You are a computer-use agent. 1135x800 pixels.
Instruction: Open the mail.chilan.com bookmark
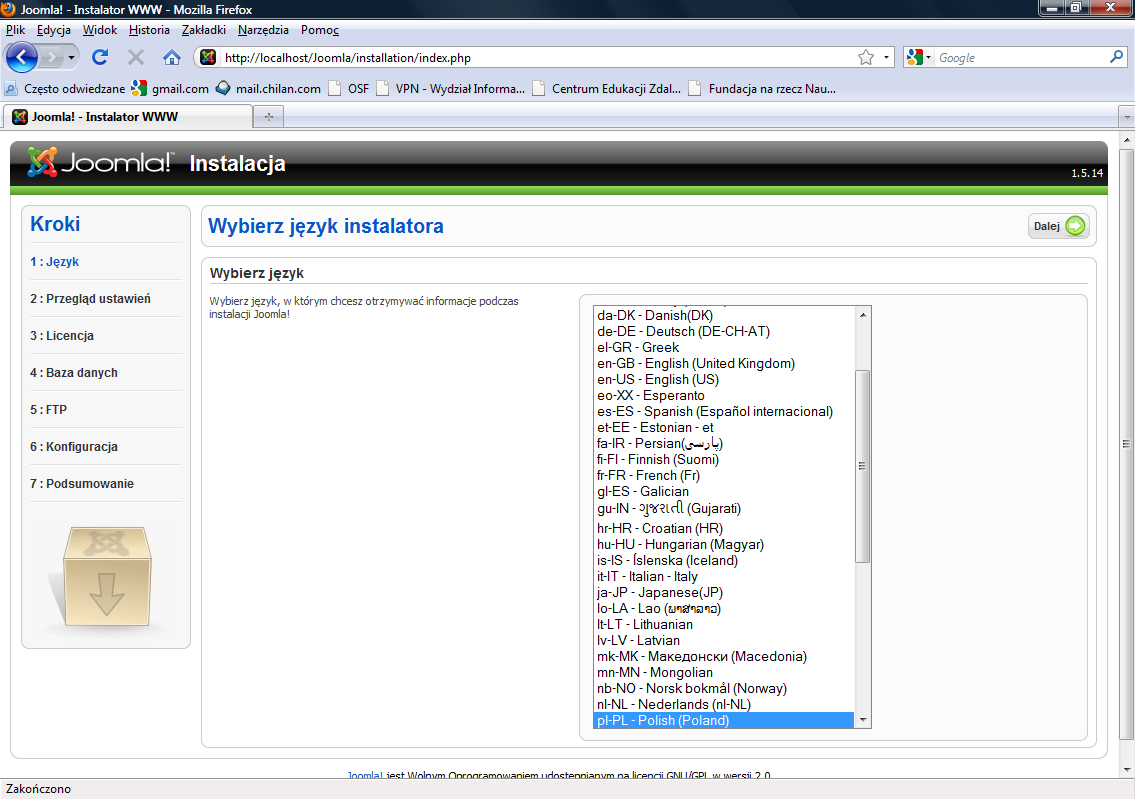tap(269, 88)
